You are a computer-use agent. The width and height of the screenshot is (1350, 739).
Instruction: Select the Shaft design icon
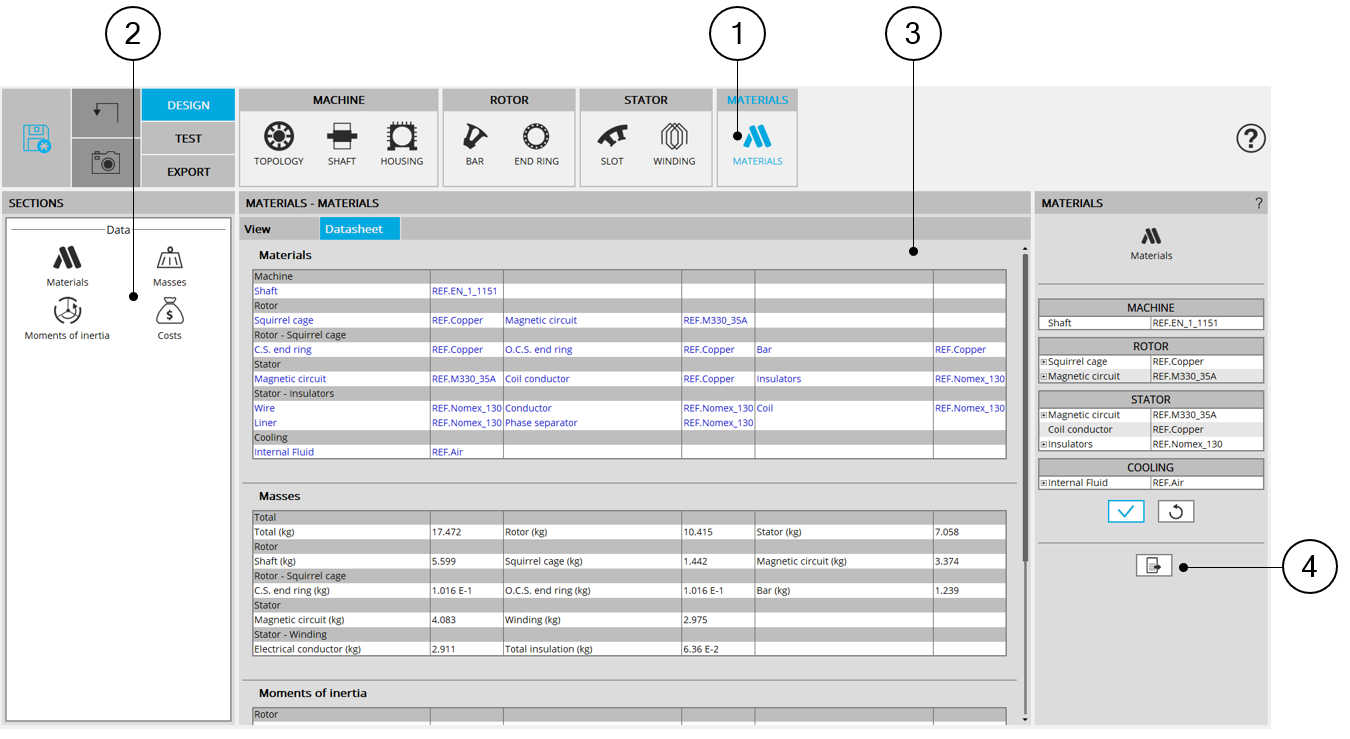click(341, 138)
